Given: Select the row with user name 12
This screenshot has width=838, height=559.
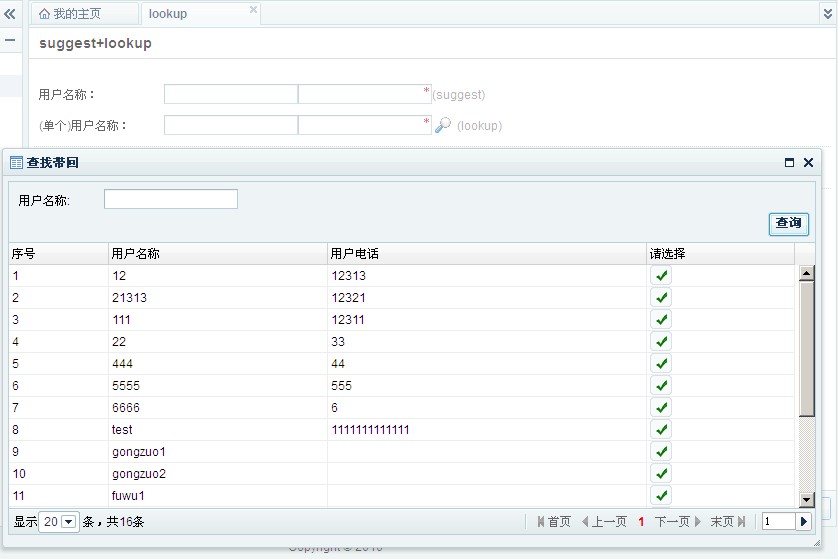Looking at the screenshot, I should (x=661, y=276).
